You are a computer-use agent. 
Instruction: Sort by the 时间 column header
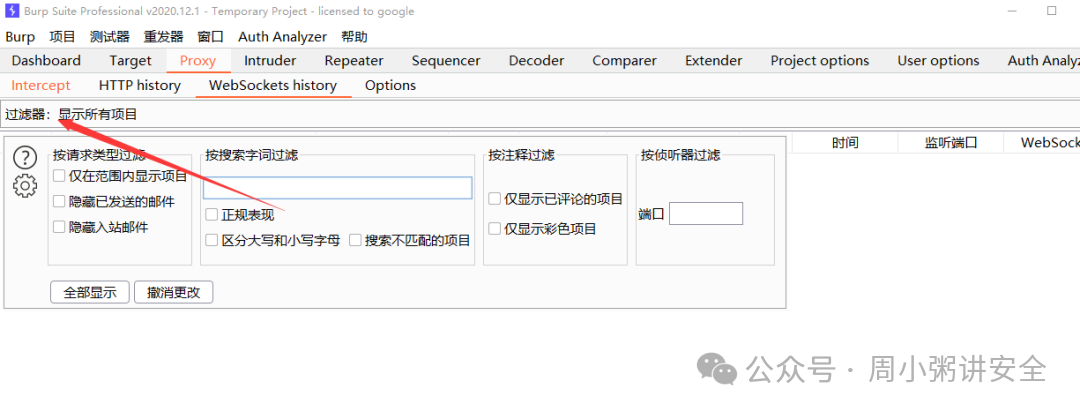coord(845,143)
